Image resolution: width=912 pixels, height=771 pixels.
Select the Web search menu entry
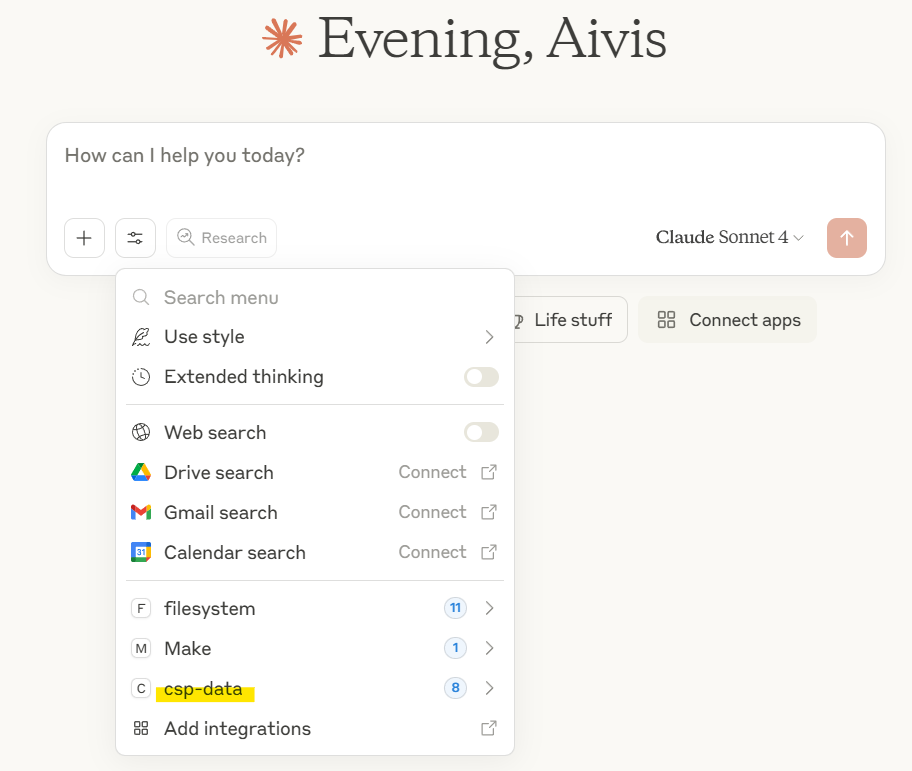315,433
